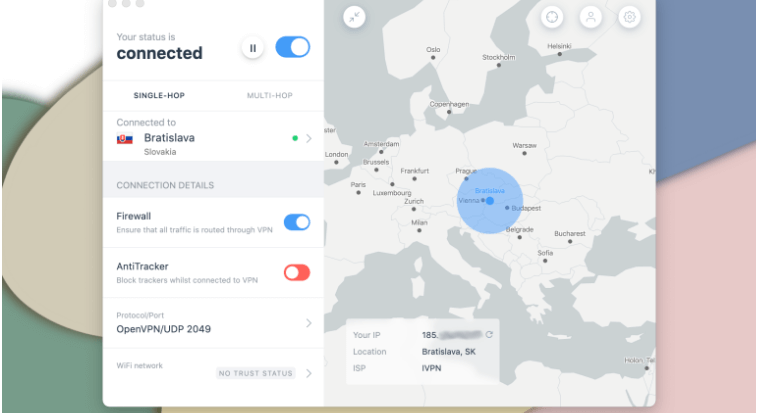This screenshot has width=760, height=414.
Task: Select the Oslo server dot on map
Action: coord(433,58)
